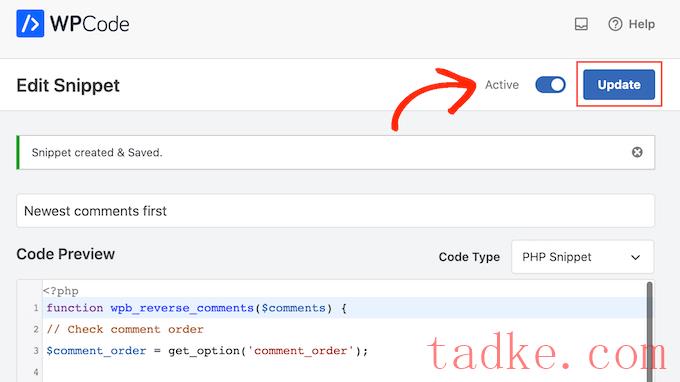Click the code editor vertical scrollbar
680x382 pixels.
coord(649,332)
